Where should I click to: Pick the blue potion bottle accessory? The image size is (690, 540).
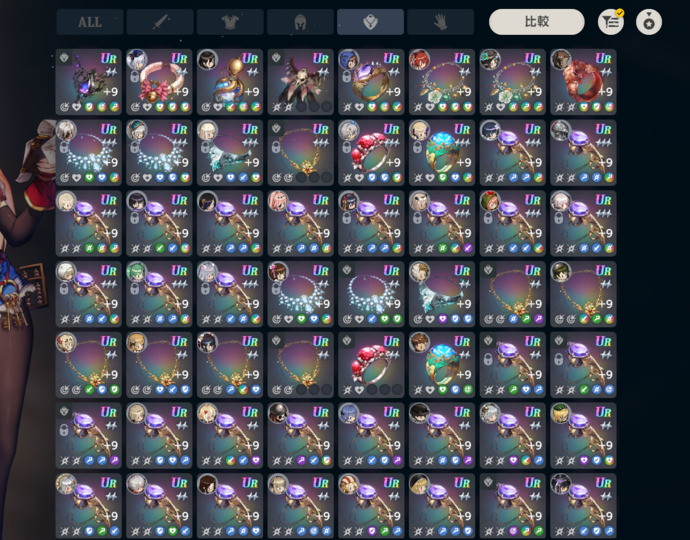(230, 82)
